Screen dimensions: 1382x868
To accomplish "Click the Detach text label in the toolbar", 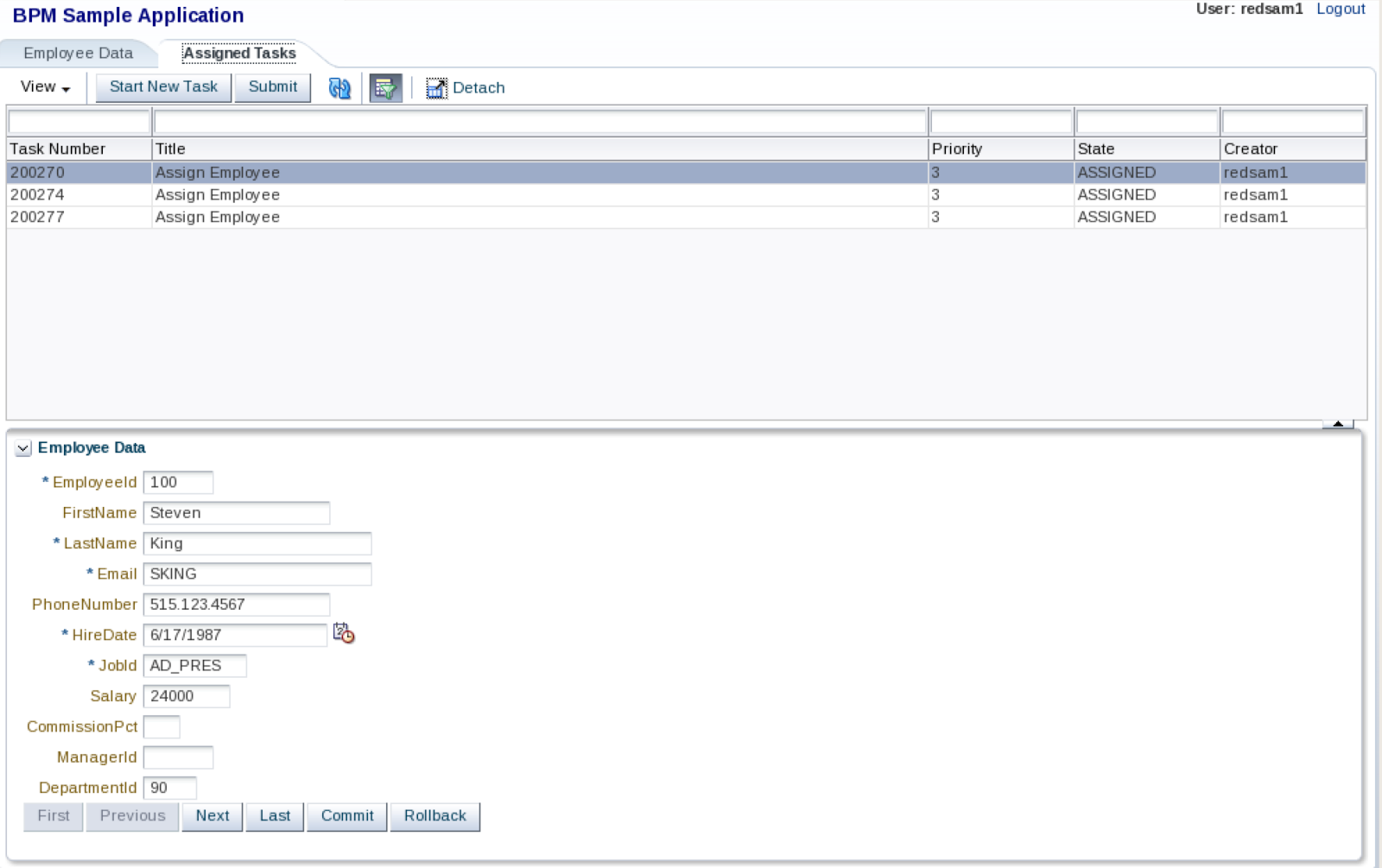I will pyautogui.click(x=479, y=88).
